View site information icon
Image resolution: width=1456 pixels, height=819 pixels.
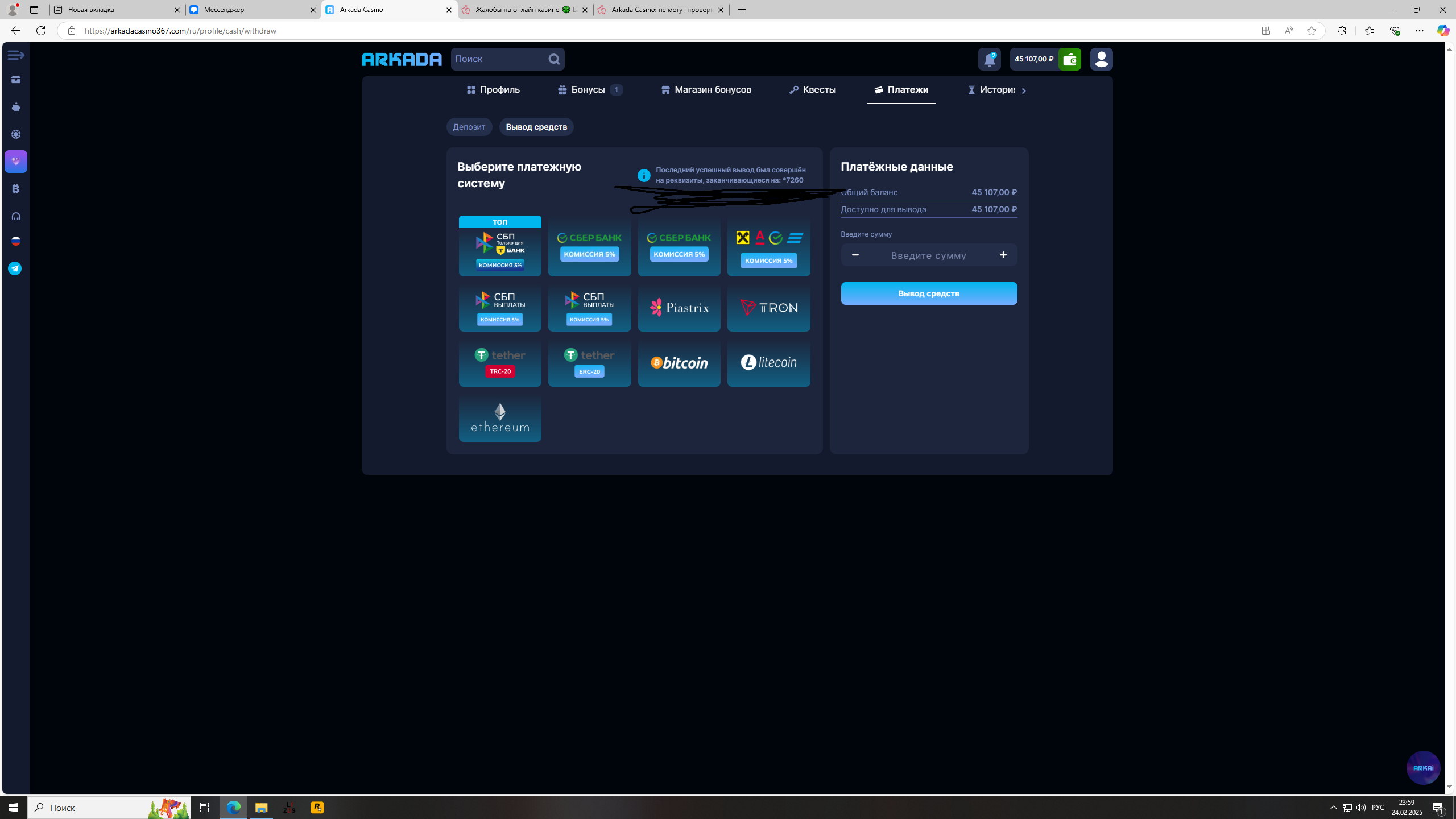point(71,31)
